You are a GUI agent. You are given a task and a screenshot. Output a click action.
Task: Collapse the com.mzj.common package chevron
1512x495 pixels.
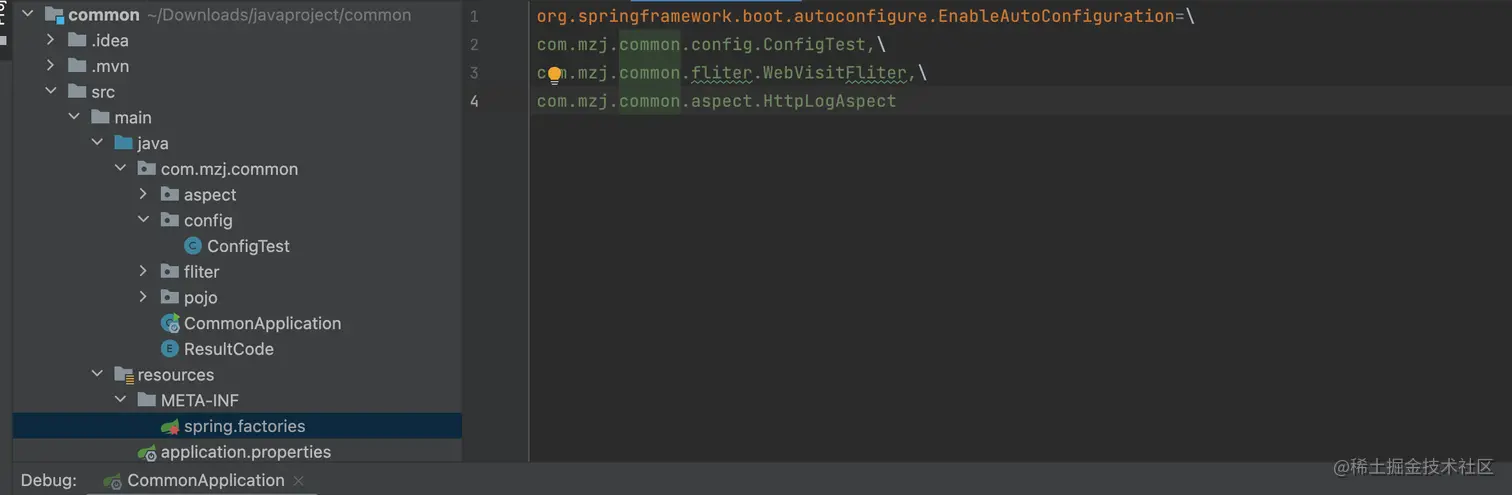tap(120, 169)
